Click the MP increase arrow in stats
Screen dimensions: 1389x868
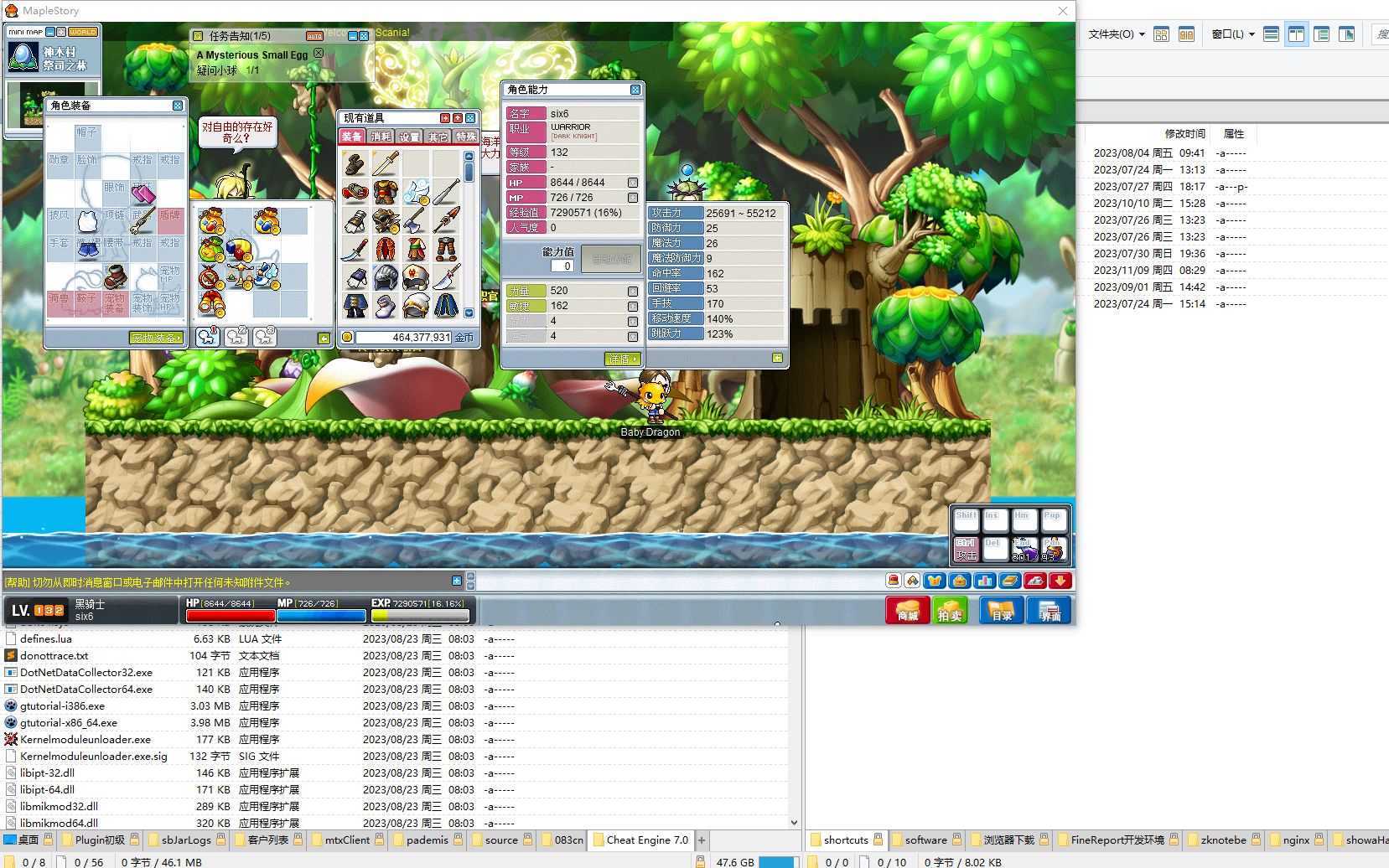point(633,198)
